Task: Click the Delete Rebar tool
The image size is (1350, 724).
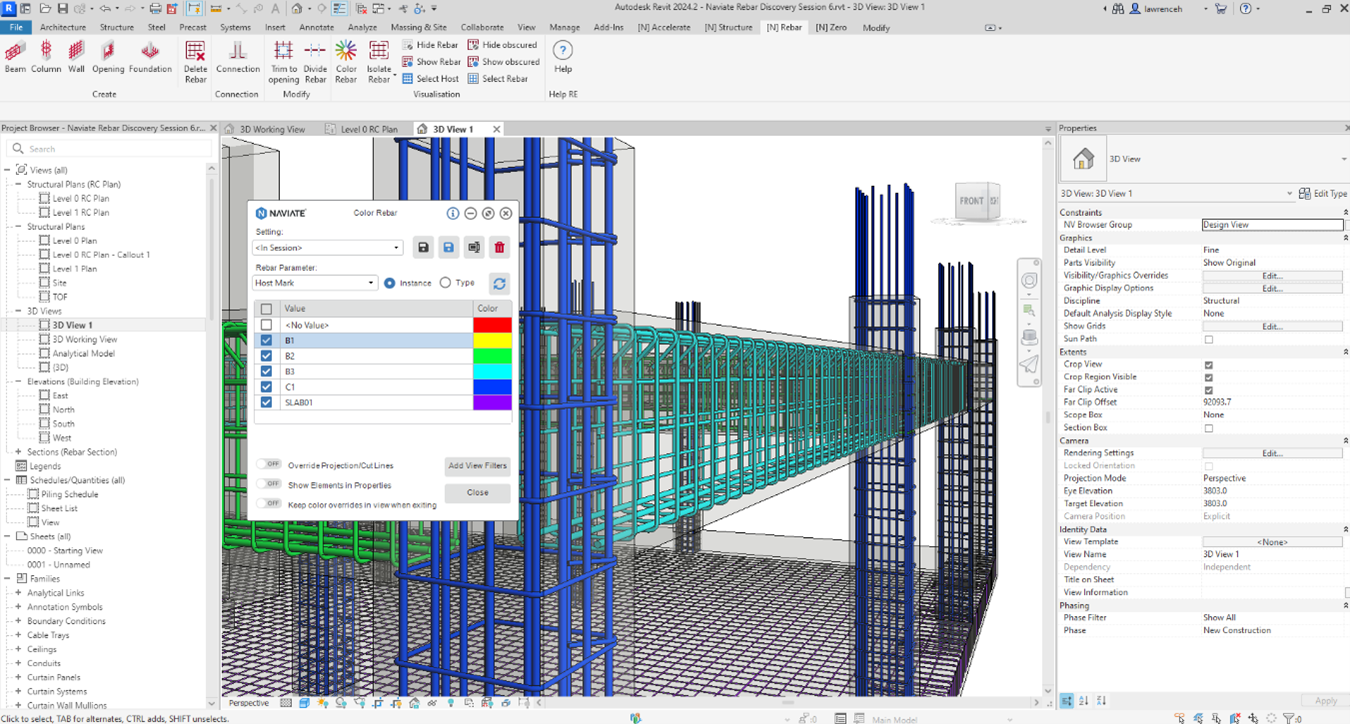Action: (x=195, y=60)
